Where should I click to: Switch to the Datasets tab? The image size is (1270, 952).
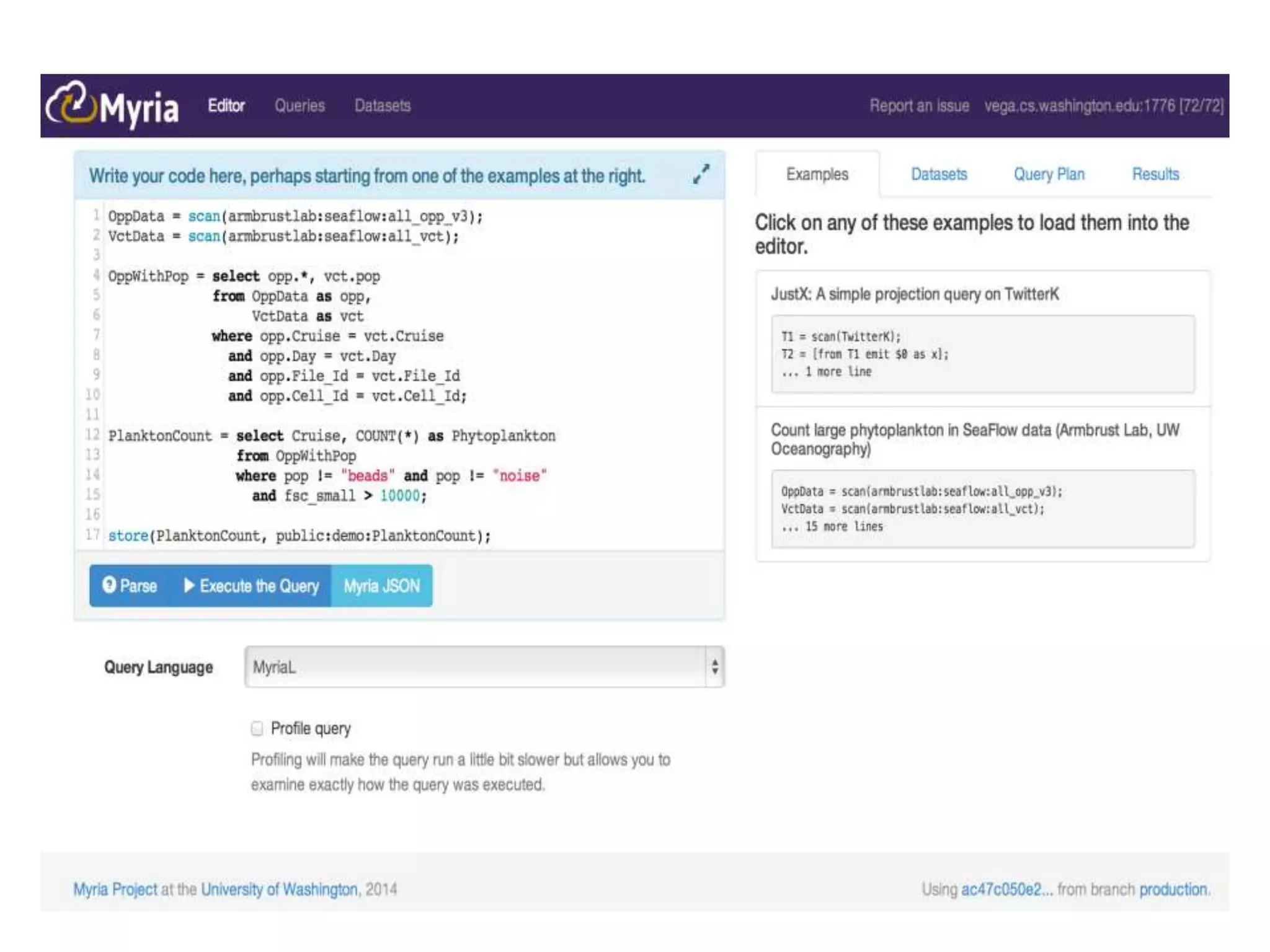pyautogui.click(x=938, y=174)
